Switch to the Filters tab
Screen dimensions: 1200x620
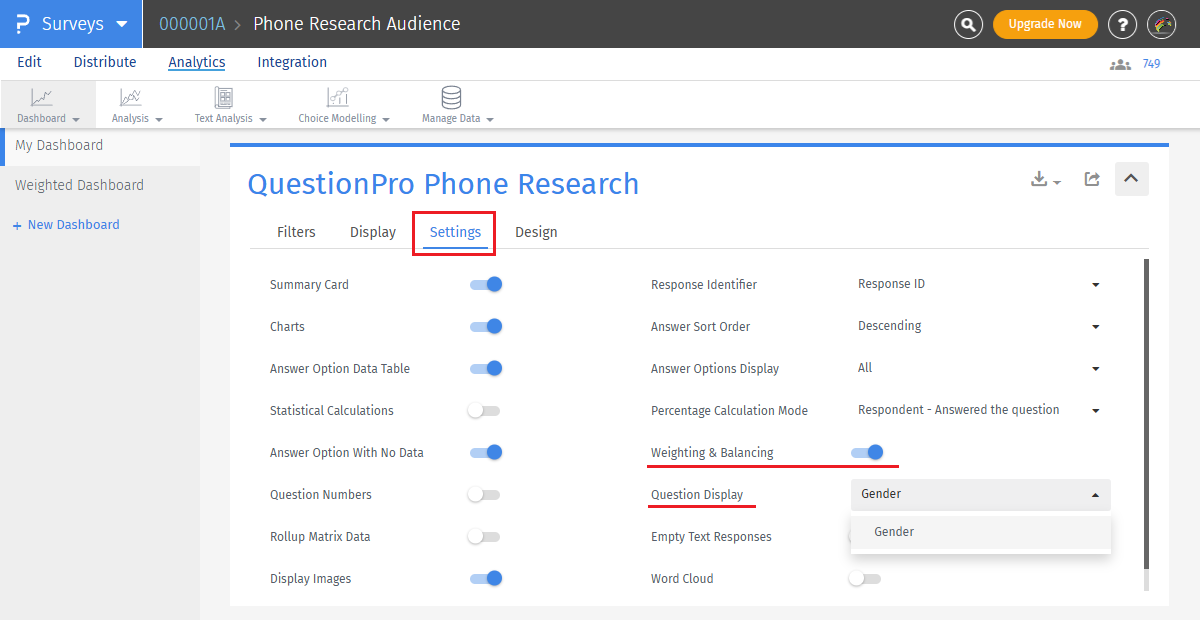click(x=296, y=232)
